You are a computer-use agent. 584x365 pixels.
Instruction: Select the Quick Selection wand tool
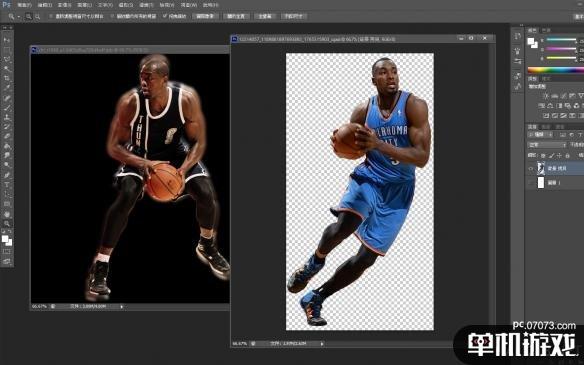pos(7,69)
